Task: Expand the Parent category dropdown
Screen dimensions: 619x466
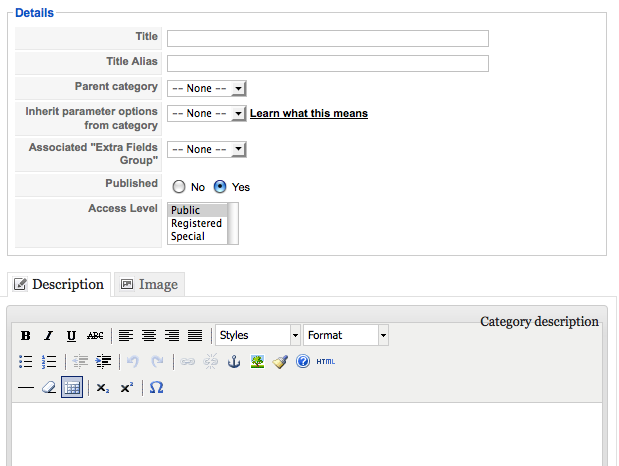Action: 207,88
